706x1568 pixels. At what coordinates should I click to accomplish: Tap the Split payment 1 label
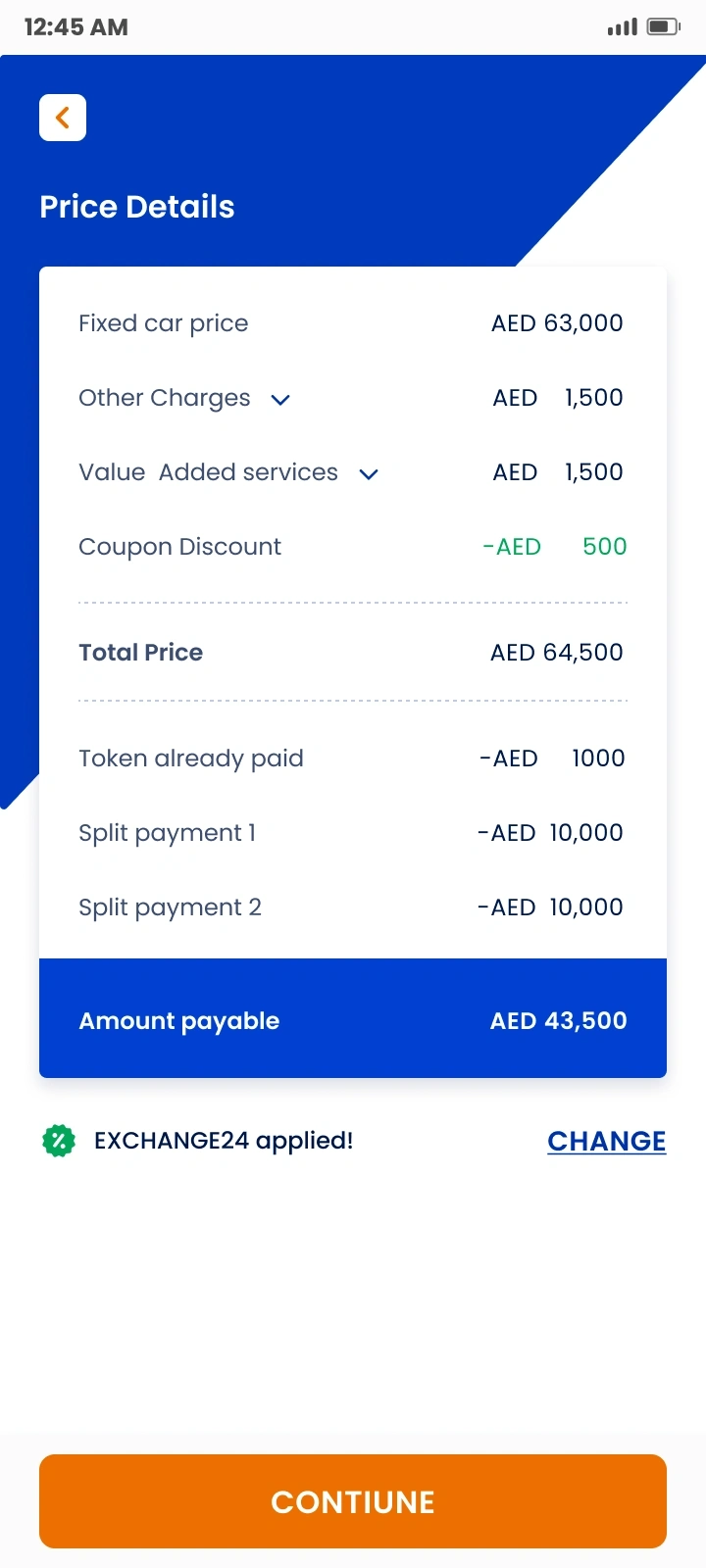point(167,833)
